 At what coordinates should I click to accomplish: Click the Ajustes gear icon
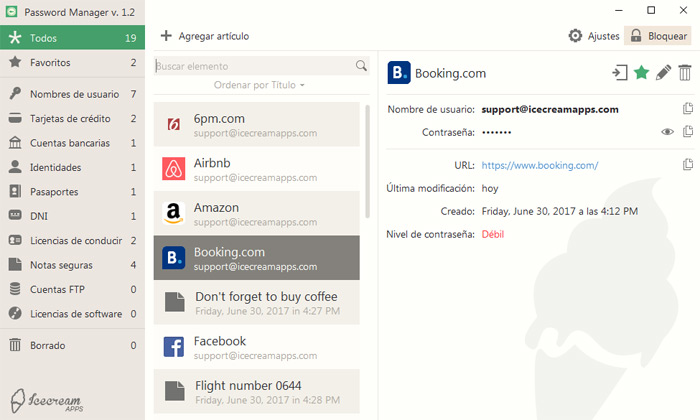(x=575, y=36)
